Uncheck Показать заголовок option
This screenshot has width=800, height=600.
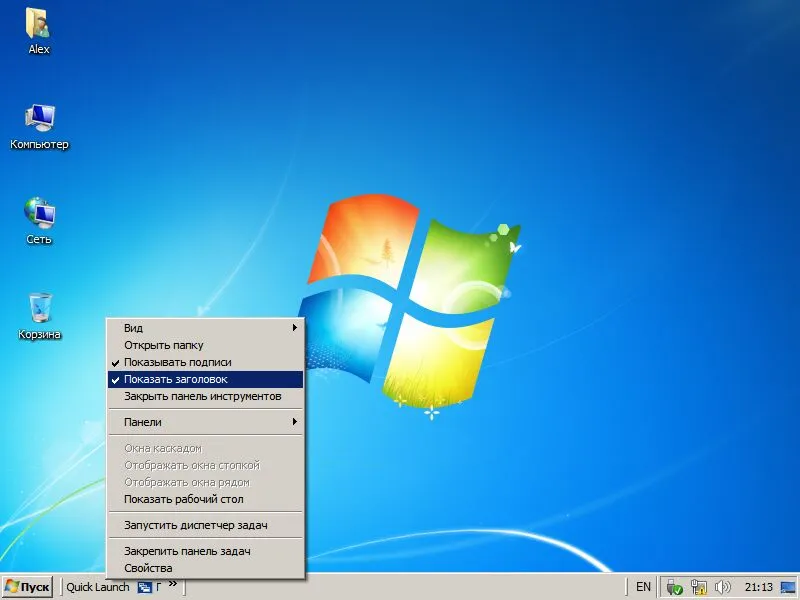(x=206, y=379)
